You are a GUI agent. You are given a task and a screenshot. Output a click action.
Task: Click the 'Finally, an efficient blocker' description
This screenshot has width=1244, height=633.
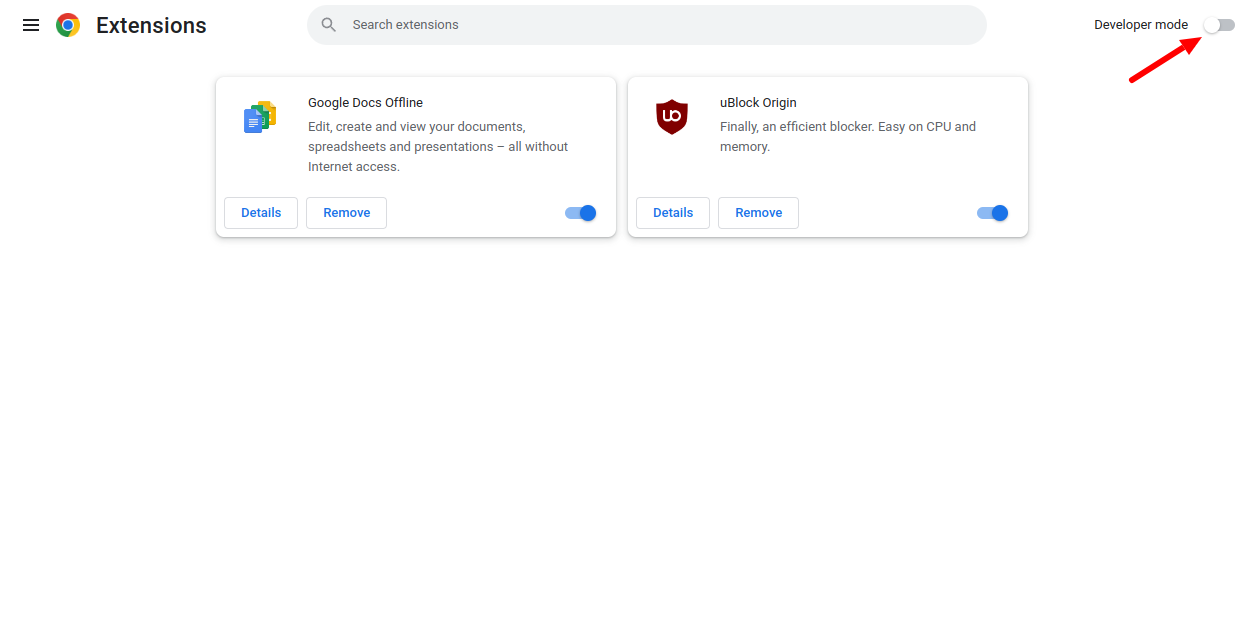[x=848, y=137]
